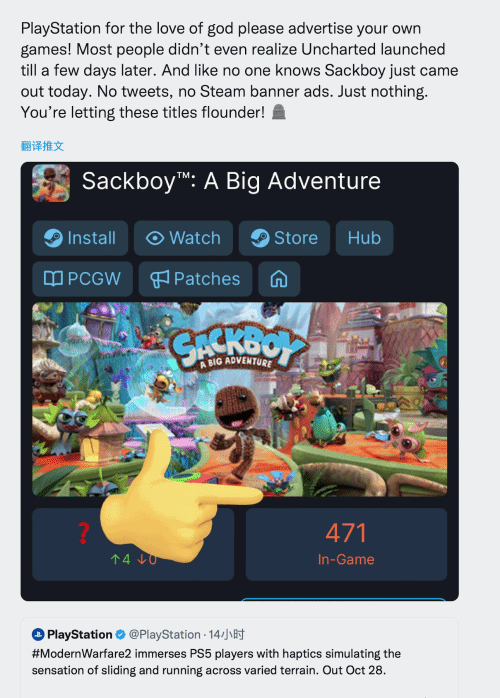500x698 pixels.
Task: Click the @PlayStation handle
Action: (x=165, y=634)
